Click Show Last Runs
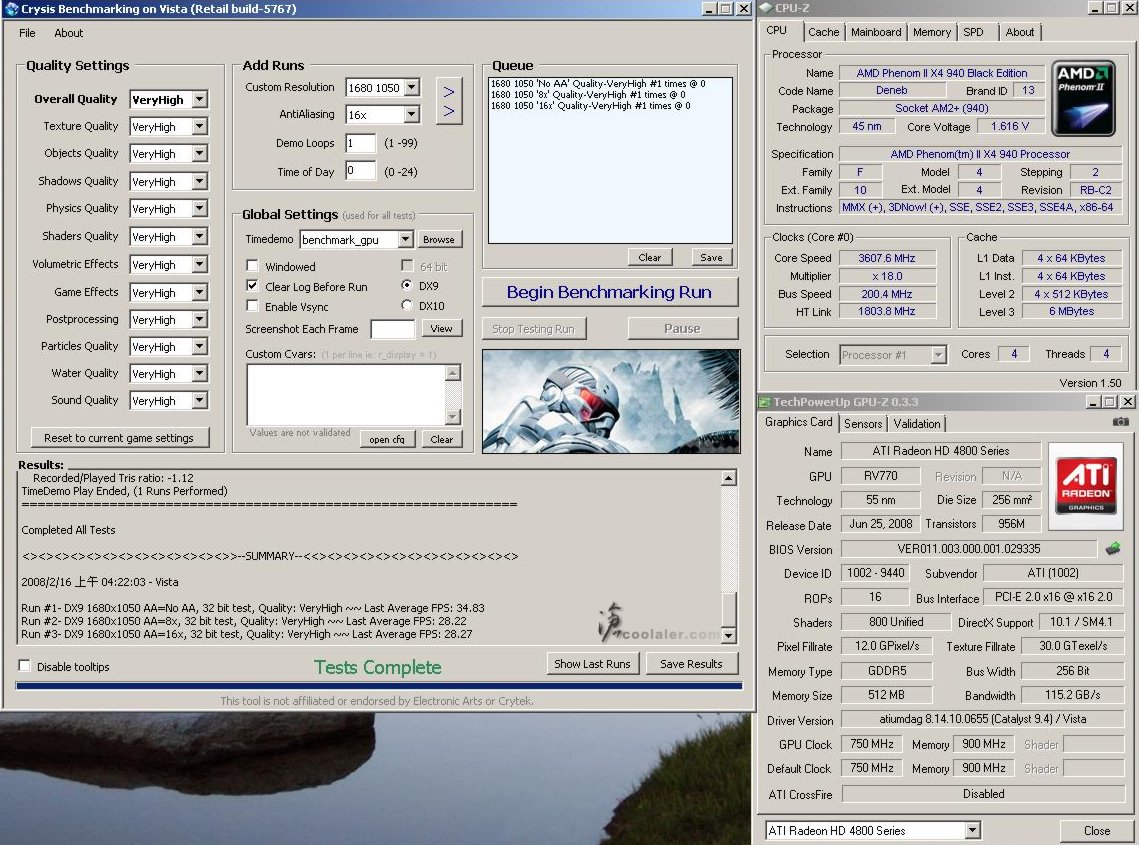The width and height of the screenshot is (1139, 845). [592, 663]
